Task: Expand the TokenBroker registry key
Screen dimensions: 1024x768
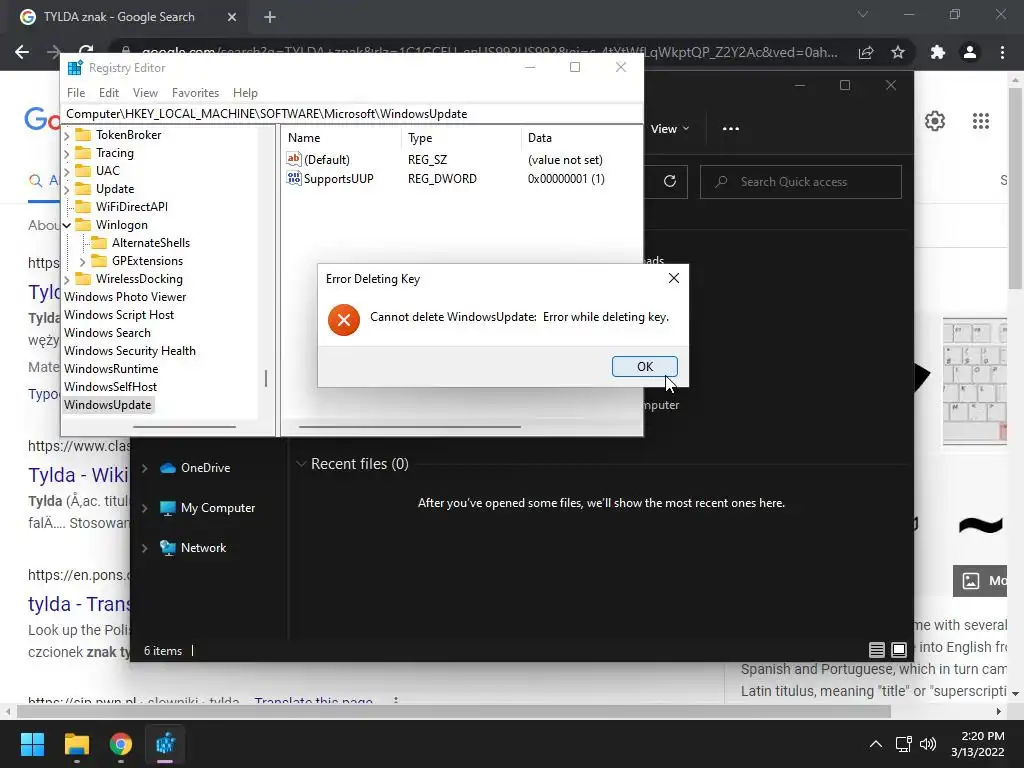Action: point(67,135)
